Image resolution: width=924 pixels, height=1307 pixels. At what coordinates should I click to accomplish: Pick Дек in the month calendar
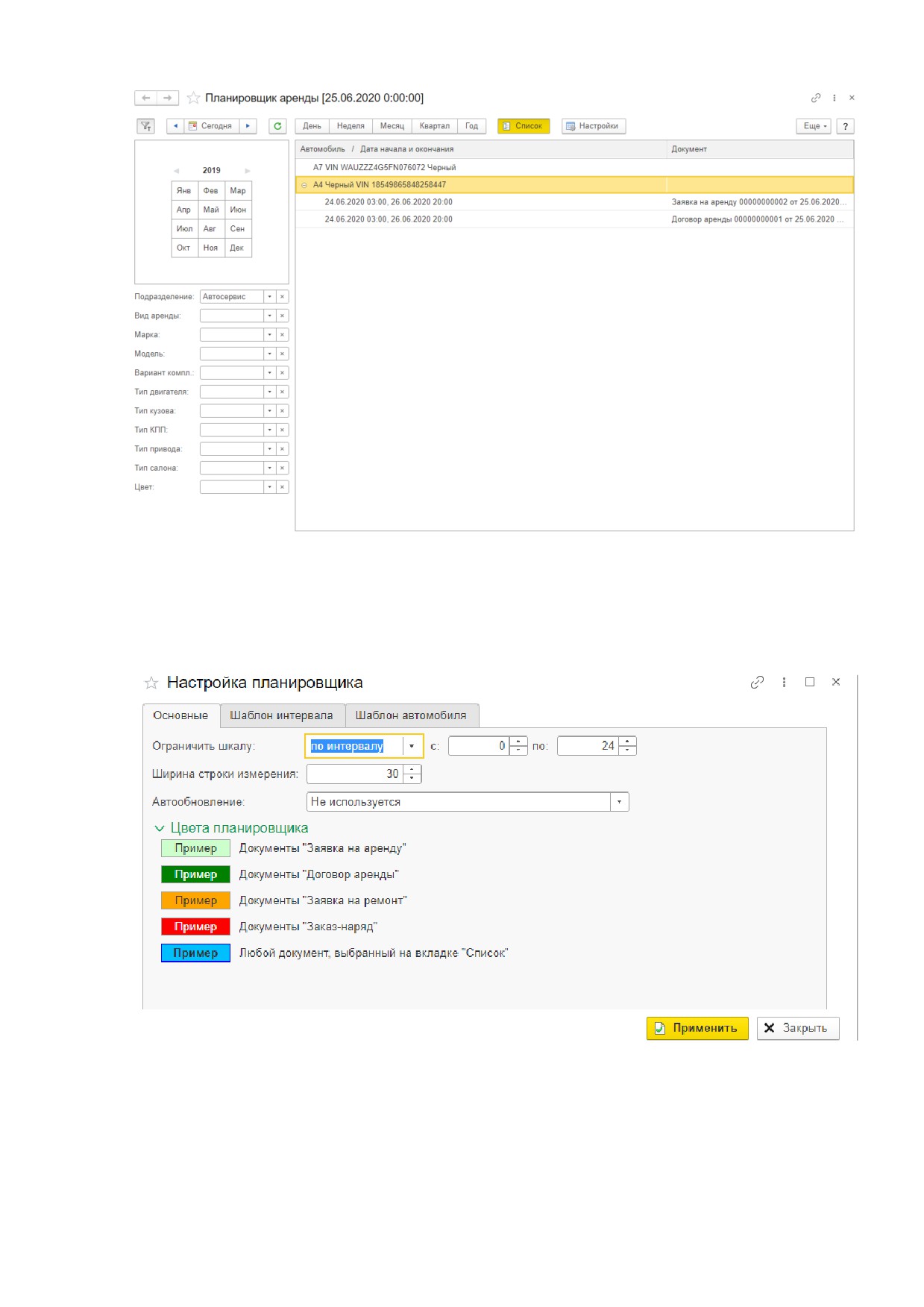(x=238, y=248)
